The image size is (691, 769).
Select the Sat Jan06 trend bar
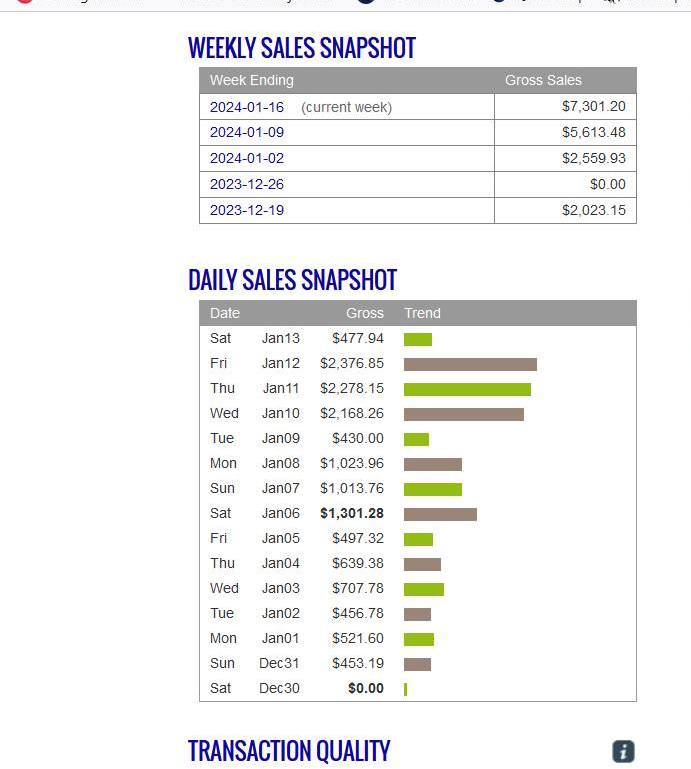[440, 514]
